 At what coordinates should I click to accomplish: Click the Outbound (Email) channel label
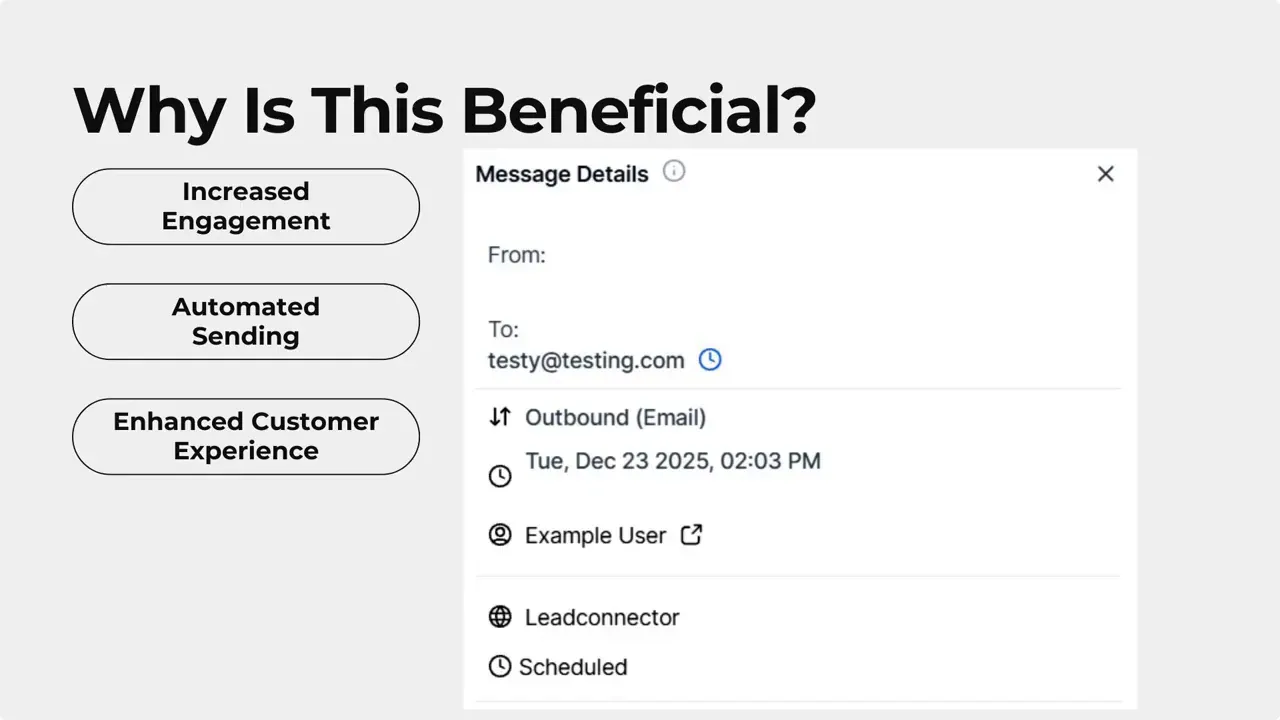pos(615,417)
